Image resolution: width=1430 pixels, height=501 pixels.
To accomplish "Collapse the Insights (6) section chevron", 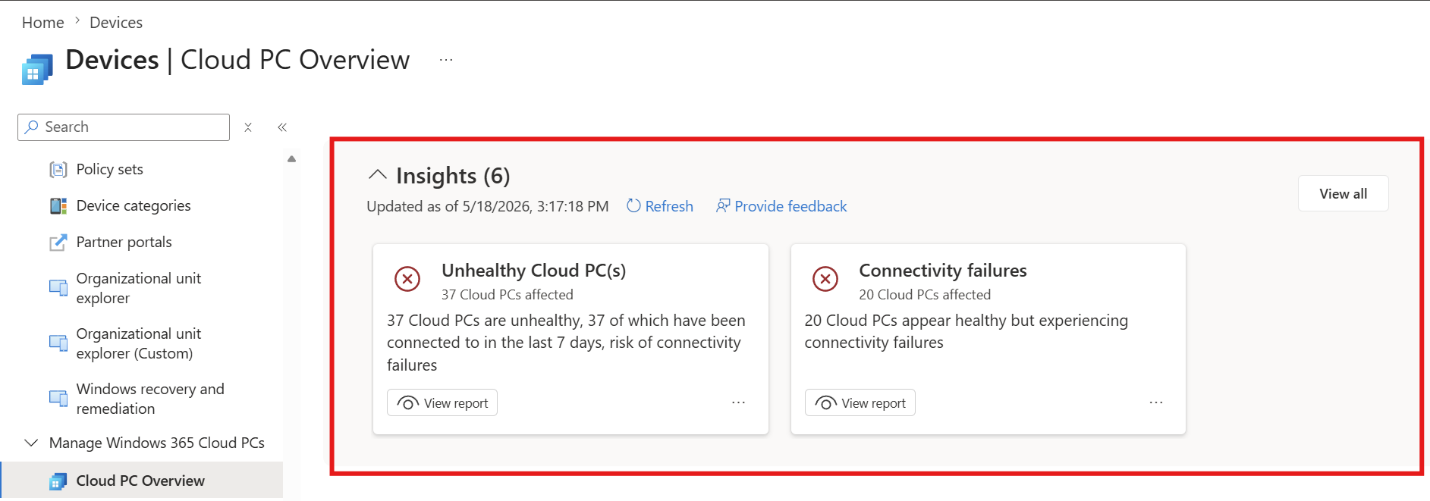I will tap(377, 175).
